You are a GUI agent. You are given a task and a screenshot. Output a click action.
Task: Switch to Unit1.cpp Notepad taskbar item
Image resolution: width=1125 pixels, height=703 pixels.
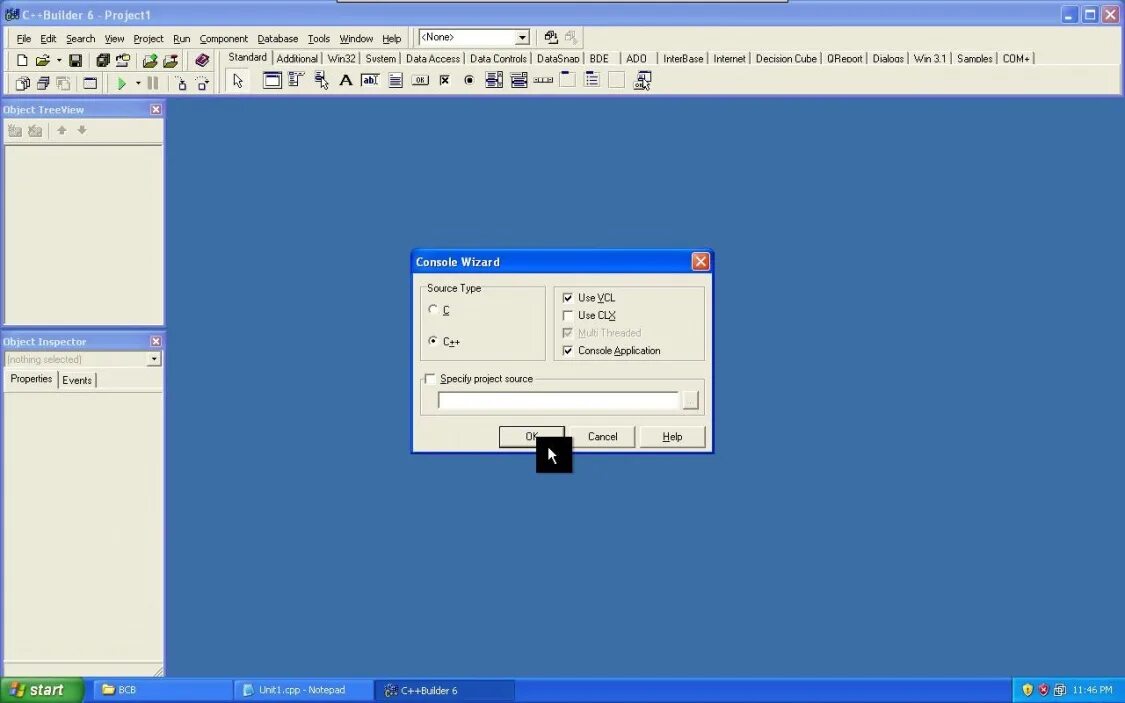coord(301,690)
